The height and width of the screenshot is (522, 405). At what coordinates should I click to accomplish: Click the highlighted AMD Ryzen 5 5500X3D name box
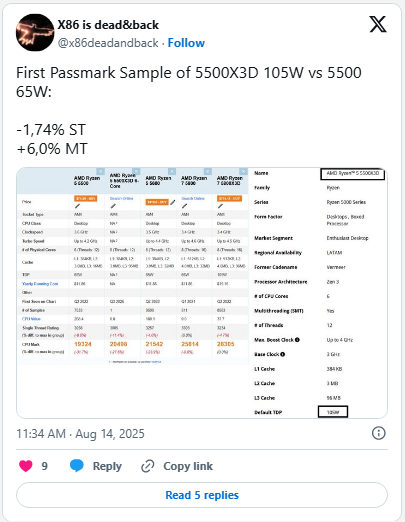point(352,174)
